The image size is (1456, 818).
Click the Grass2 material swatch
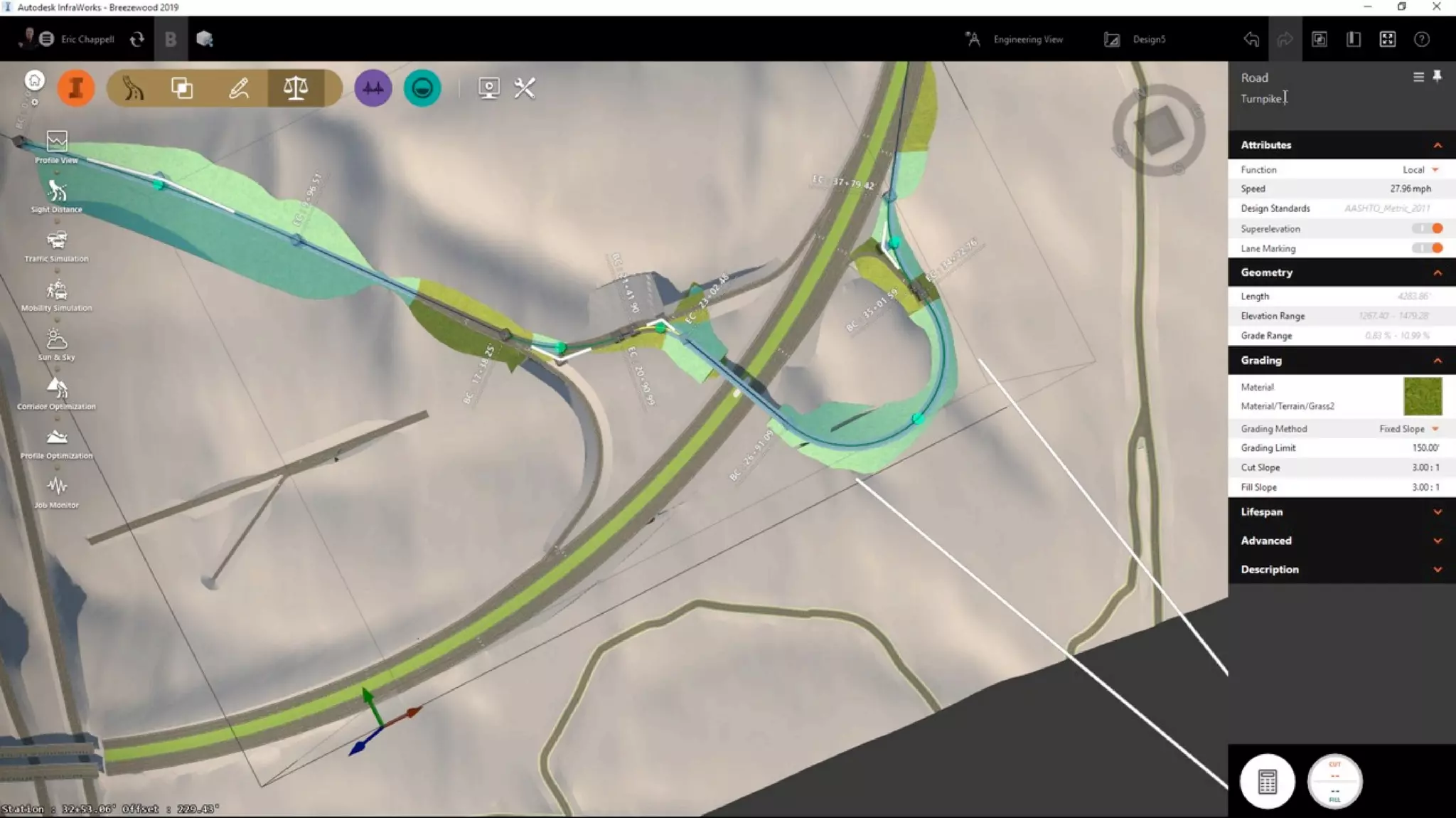[1423, 396]
